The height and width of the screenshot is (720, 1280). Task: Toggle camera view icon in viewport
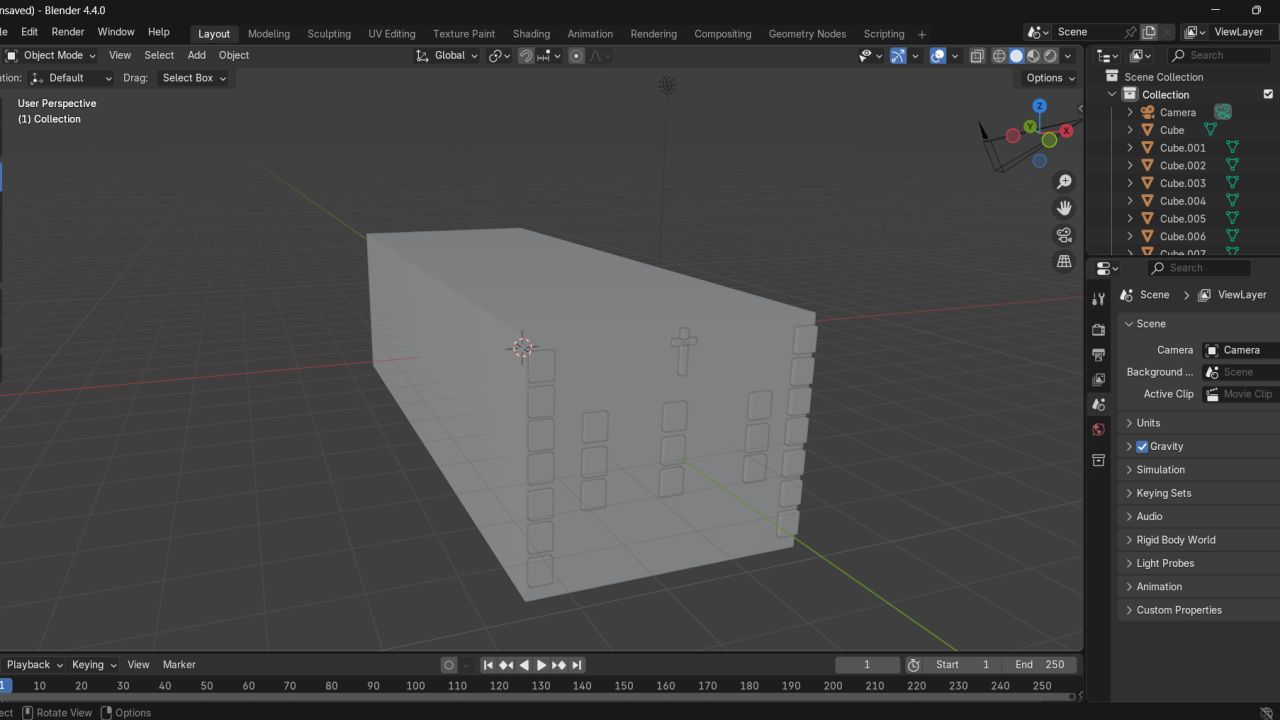[x=1064, y=235]
